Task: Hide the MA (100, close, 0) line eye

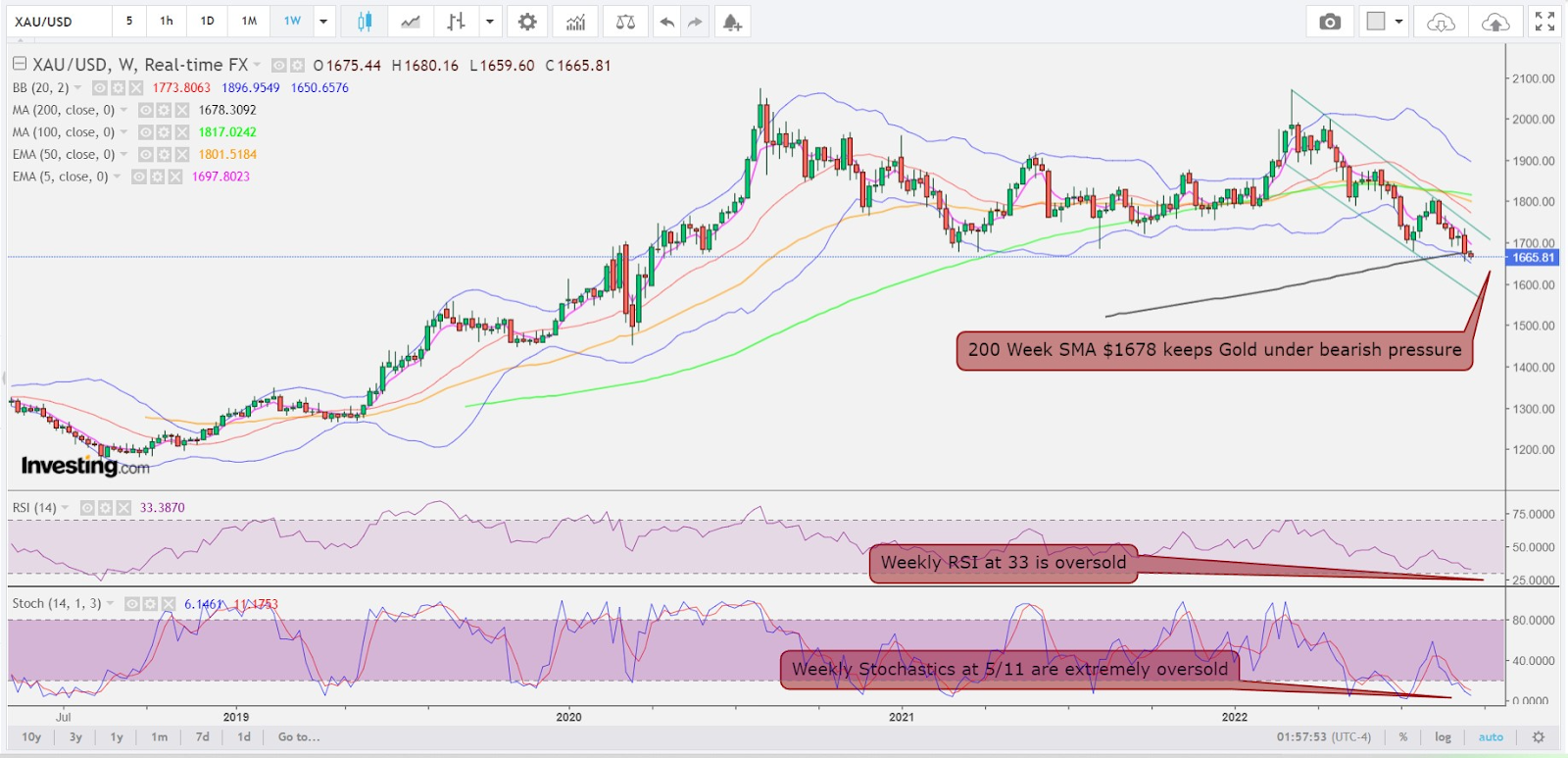Action: [x=146, y=131]
